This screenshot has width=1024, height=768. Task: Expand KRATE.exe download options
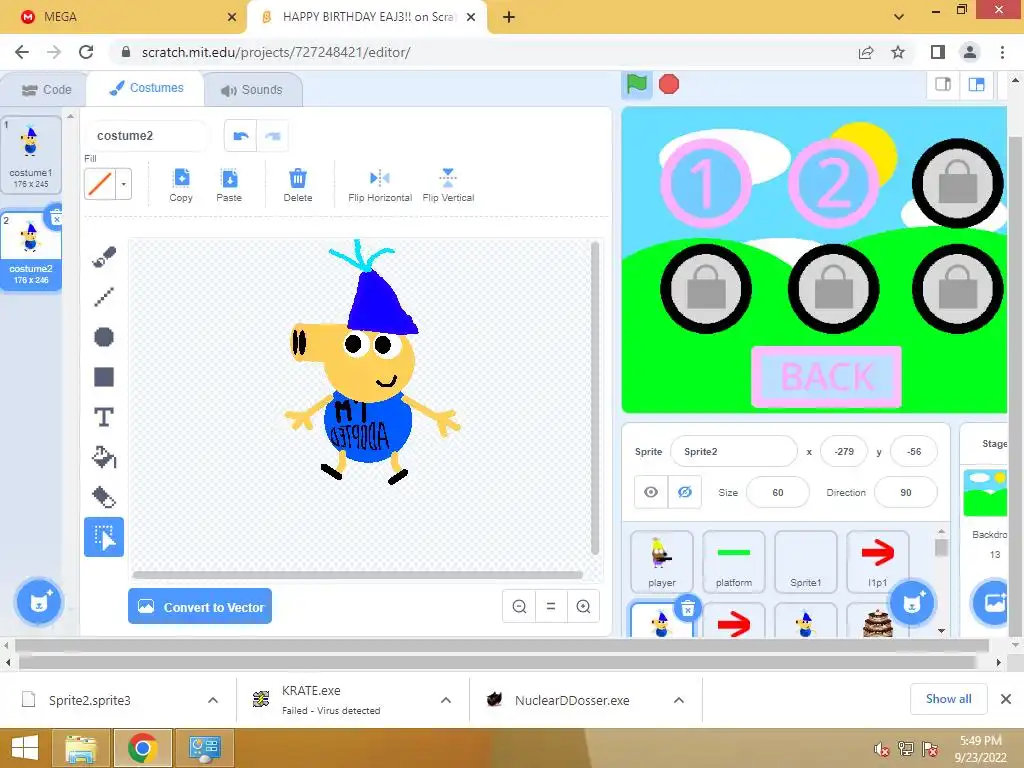click(x=446, y=700)
